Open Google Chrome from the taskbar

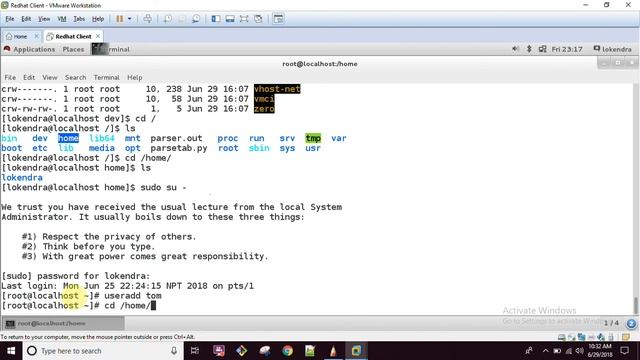[287, 351]
